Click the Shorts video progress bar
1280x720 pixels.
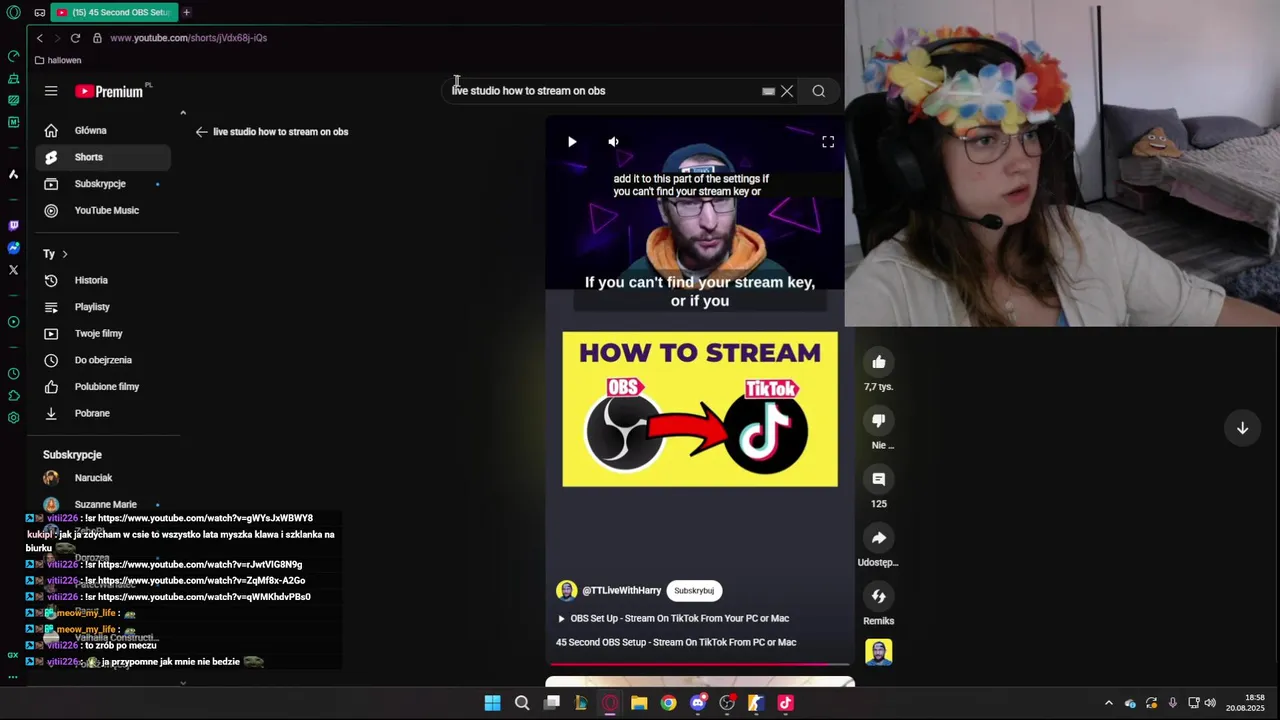click(699, 664)
